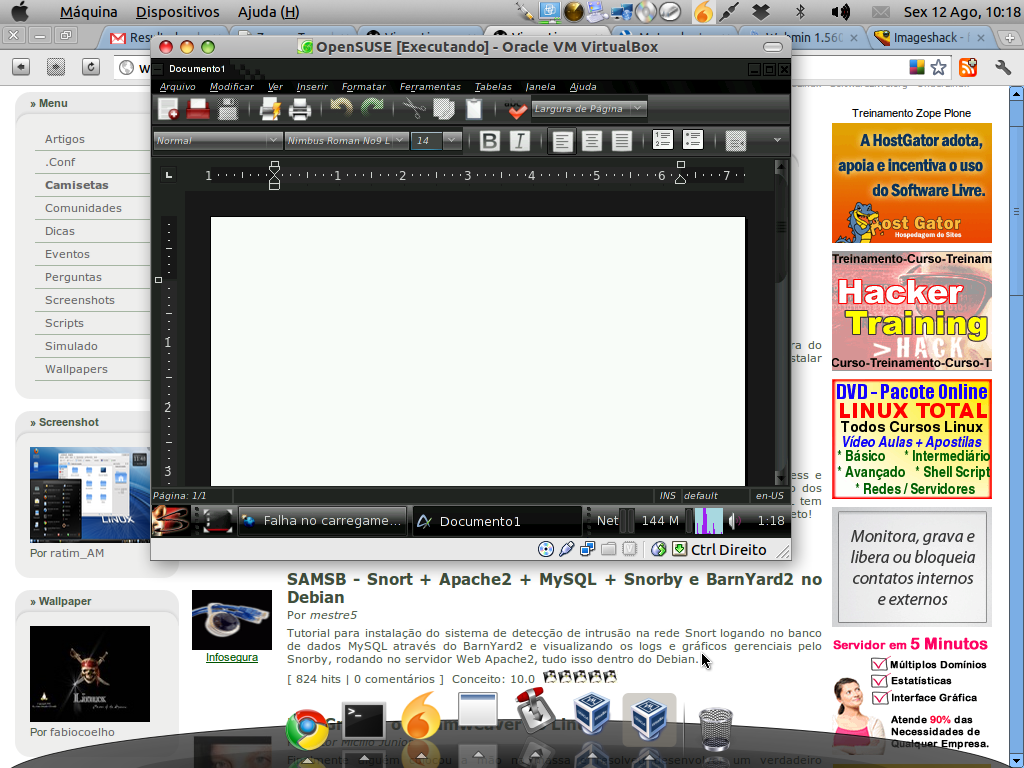Toggle numbered list button
The height and width of the screenshot is (768, 1024).
pos(662,140)
